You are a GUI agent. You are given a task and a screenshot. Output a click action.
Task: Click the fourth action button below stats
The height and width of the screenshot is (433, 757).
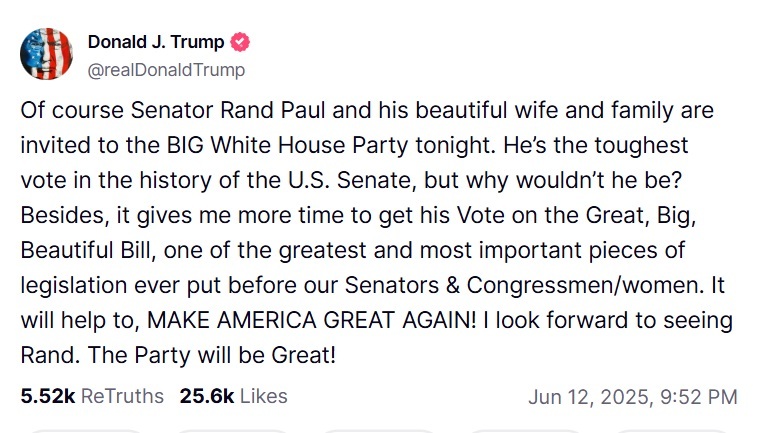pyautogui.click(x=525, y=431)
